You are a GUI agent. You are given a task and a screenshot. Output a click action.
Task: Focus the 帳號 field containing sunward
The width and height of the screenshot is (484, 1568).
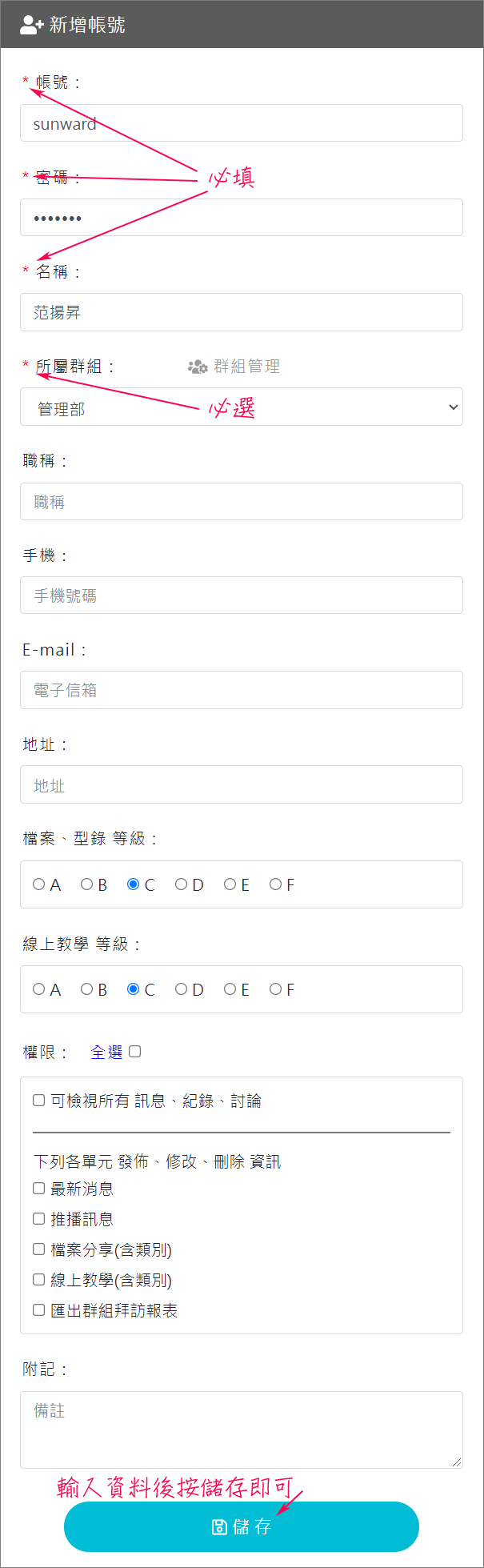(242, 123)
